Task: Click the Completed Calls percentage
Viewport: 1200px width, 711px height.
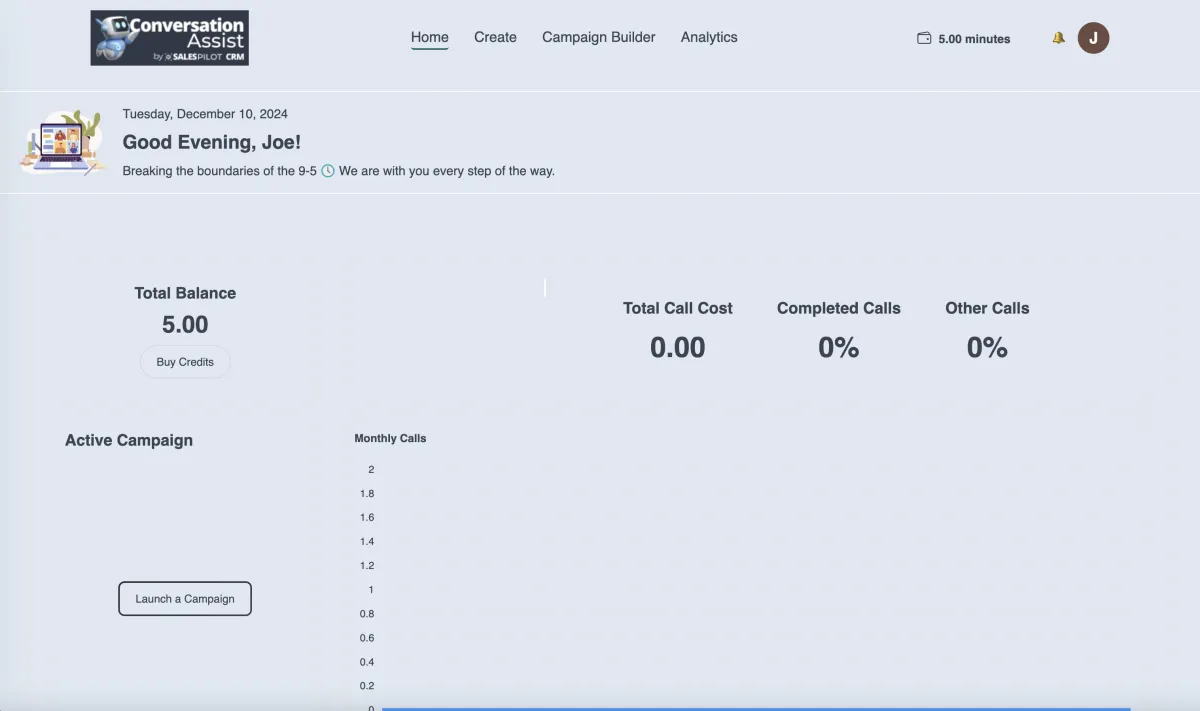Action: pyautogui.click(x=839, y=347)
